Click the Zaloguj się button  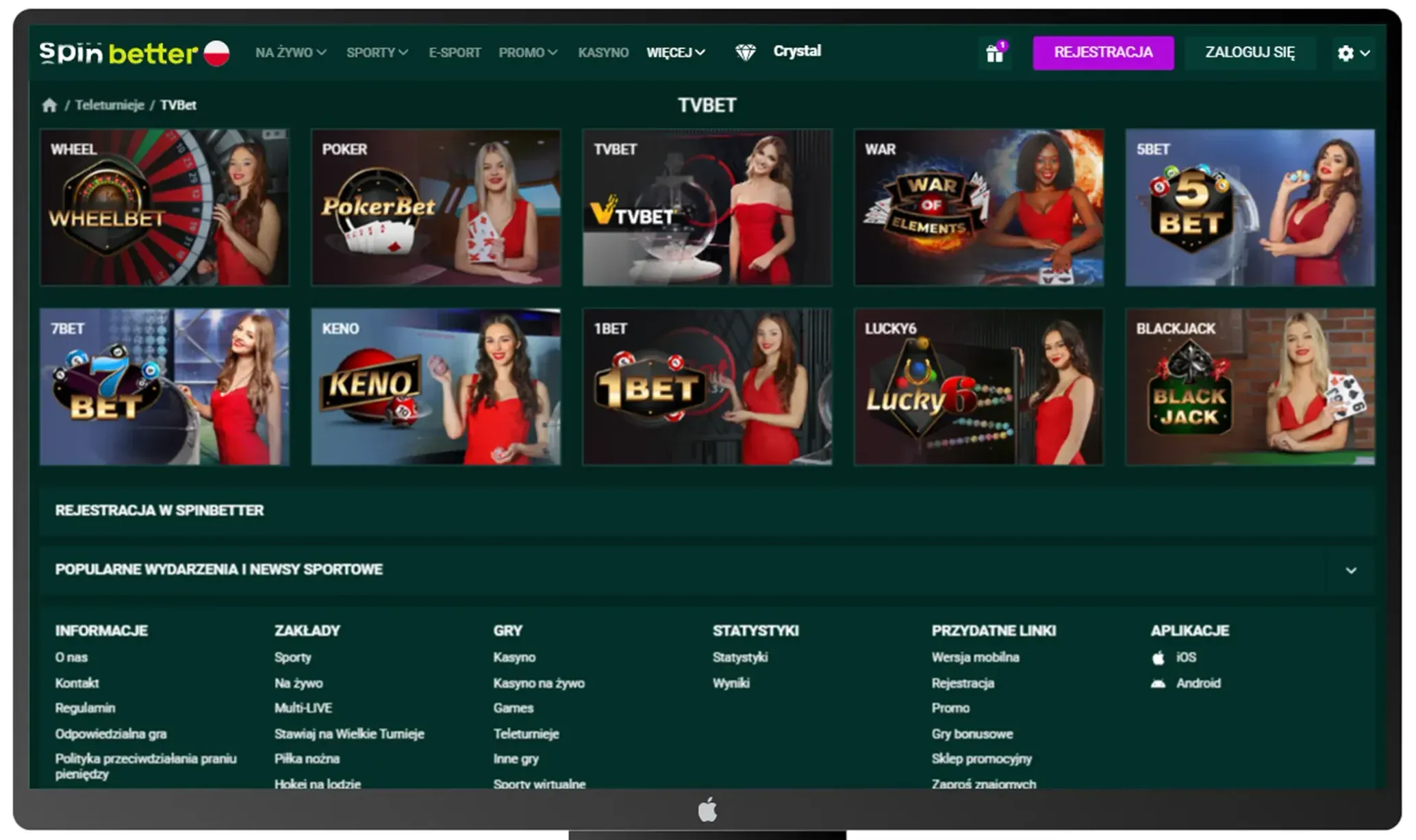1250,53
